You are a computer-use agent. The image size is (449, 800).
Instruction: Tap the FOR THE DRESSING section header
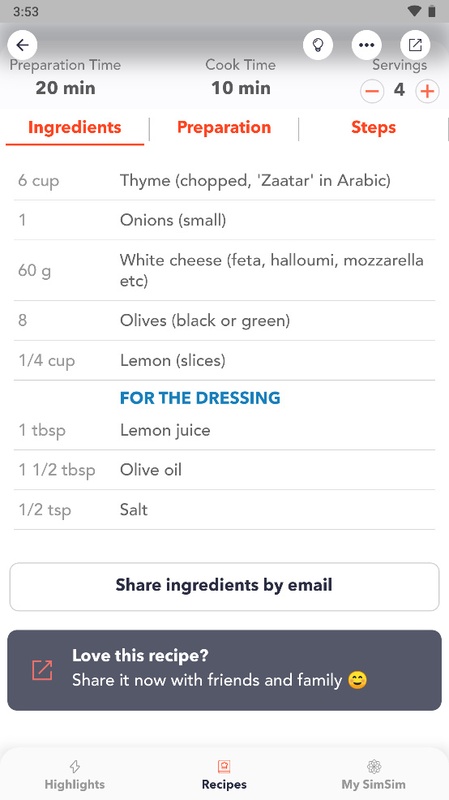tap(200, 398)
